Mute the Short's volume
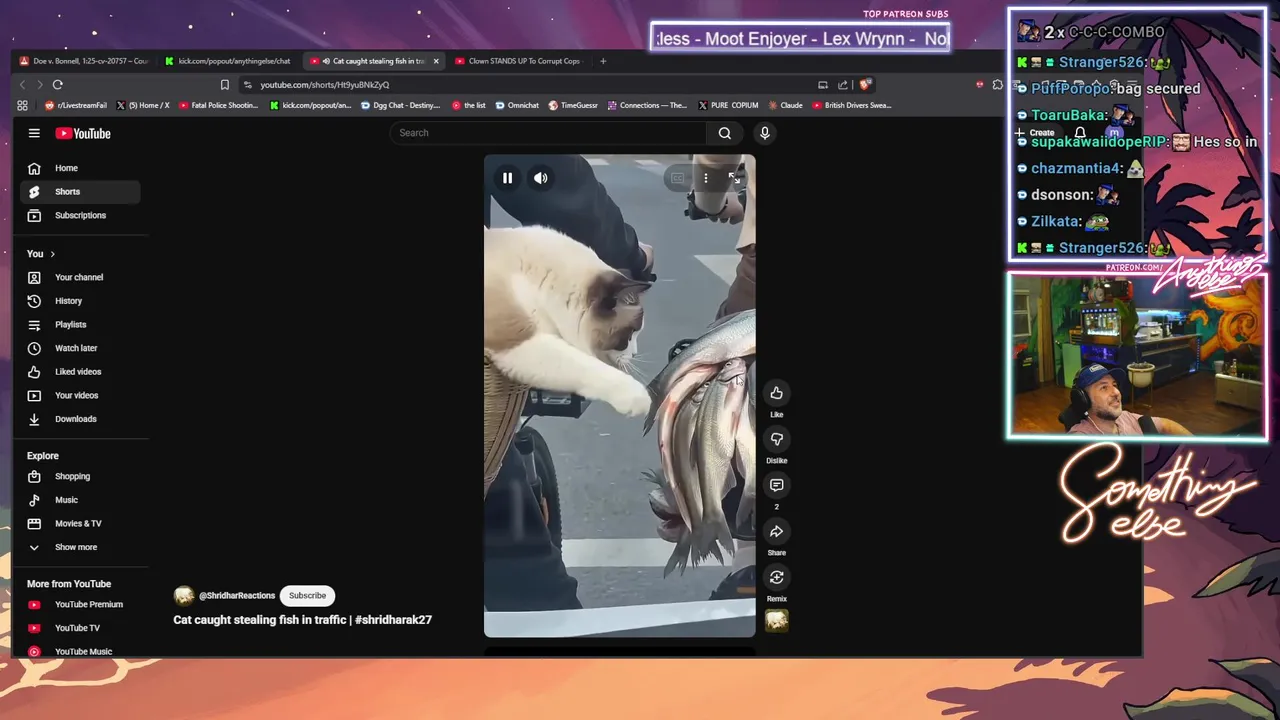Viewport: 1280px width, 720px height. pyautogui.click(x=541, y=178)
